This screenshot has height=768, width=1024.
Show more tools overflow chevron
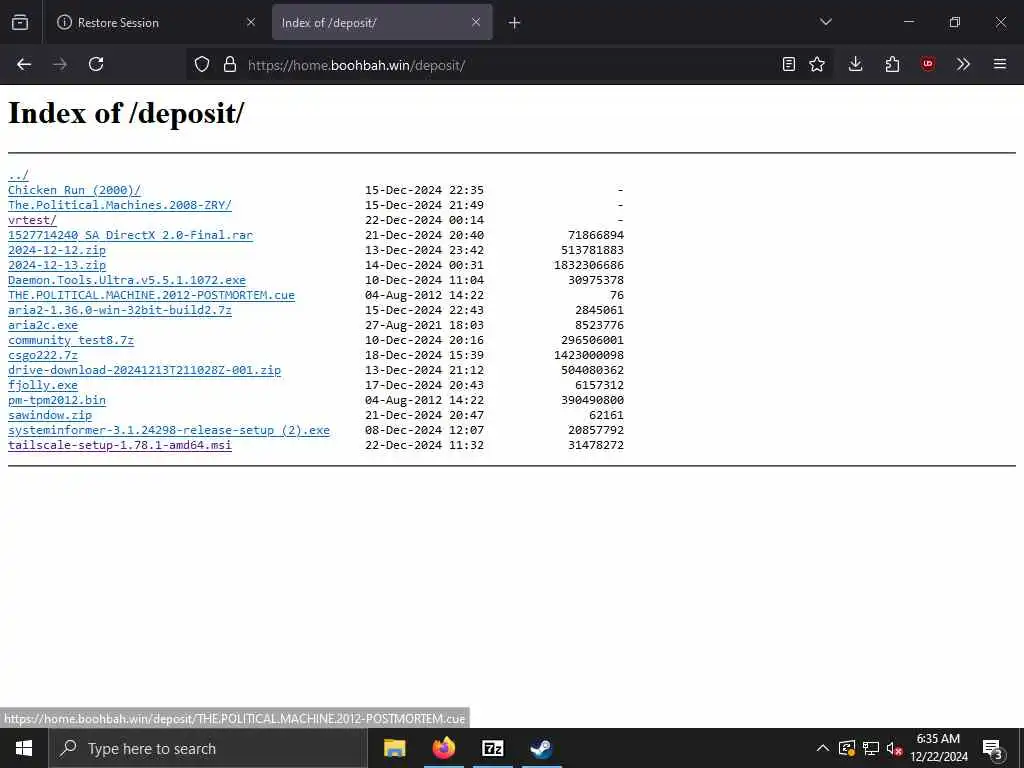(963, 64)
